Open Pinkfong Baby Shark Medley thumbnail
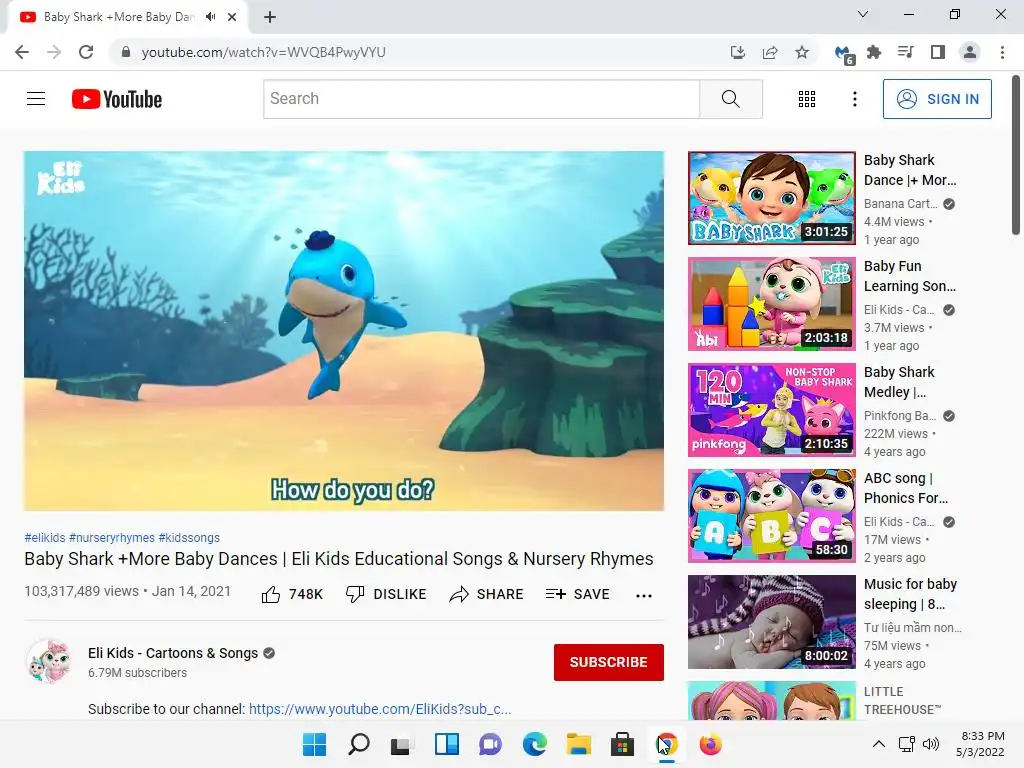This screenshot has width=1024, height=768. 772,409
